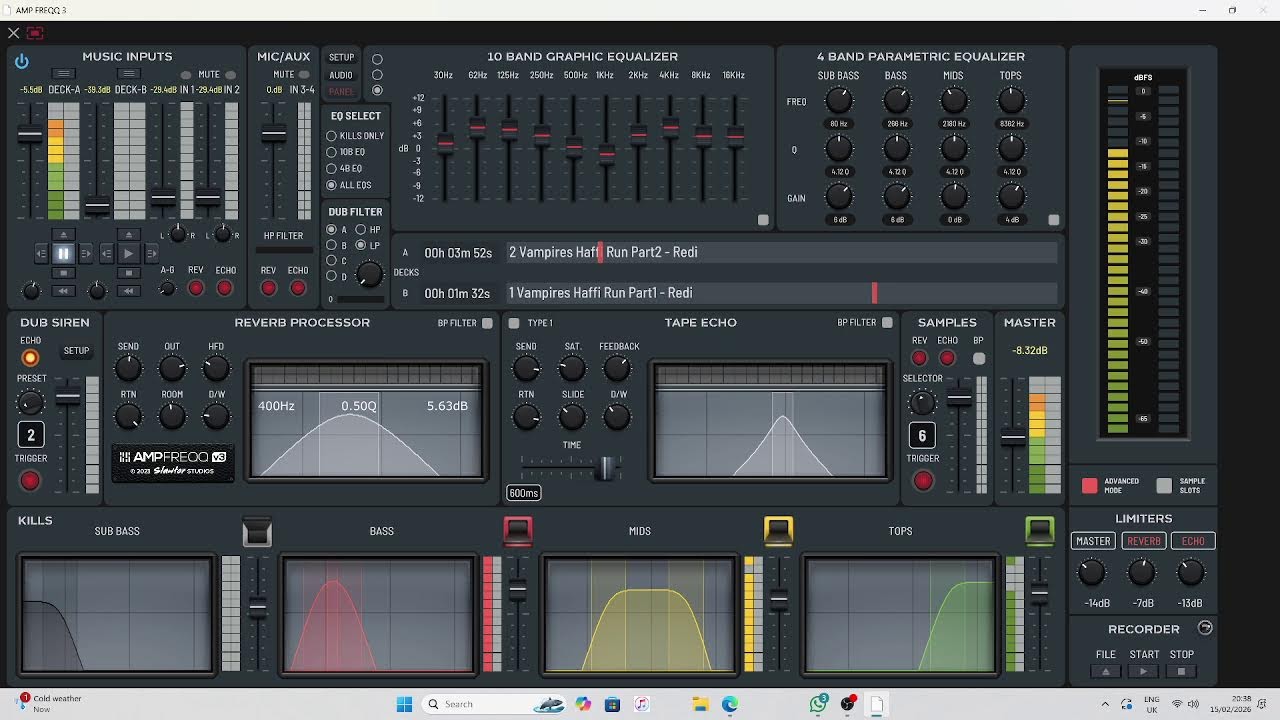Screen dimensions: 1280x720
Task: Fire the Dub Siren TRIGGER button
Action: [x=30, y=481]
